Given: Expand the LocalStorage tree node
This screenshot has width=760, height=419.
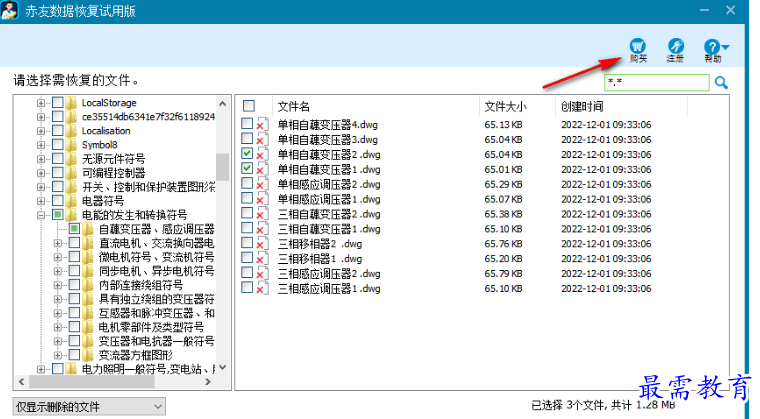Looking at the screenshot, I should coord(41,103).
